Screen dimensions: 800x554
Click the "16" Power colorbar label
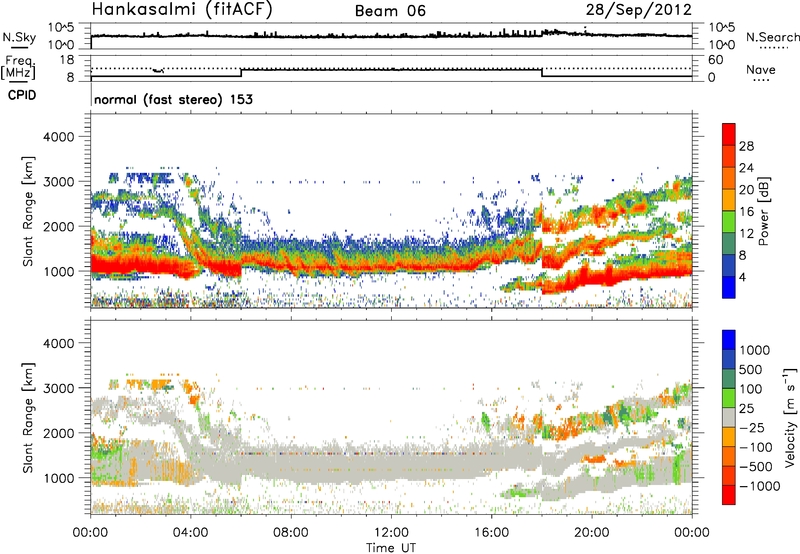pos(746,212)
